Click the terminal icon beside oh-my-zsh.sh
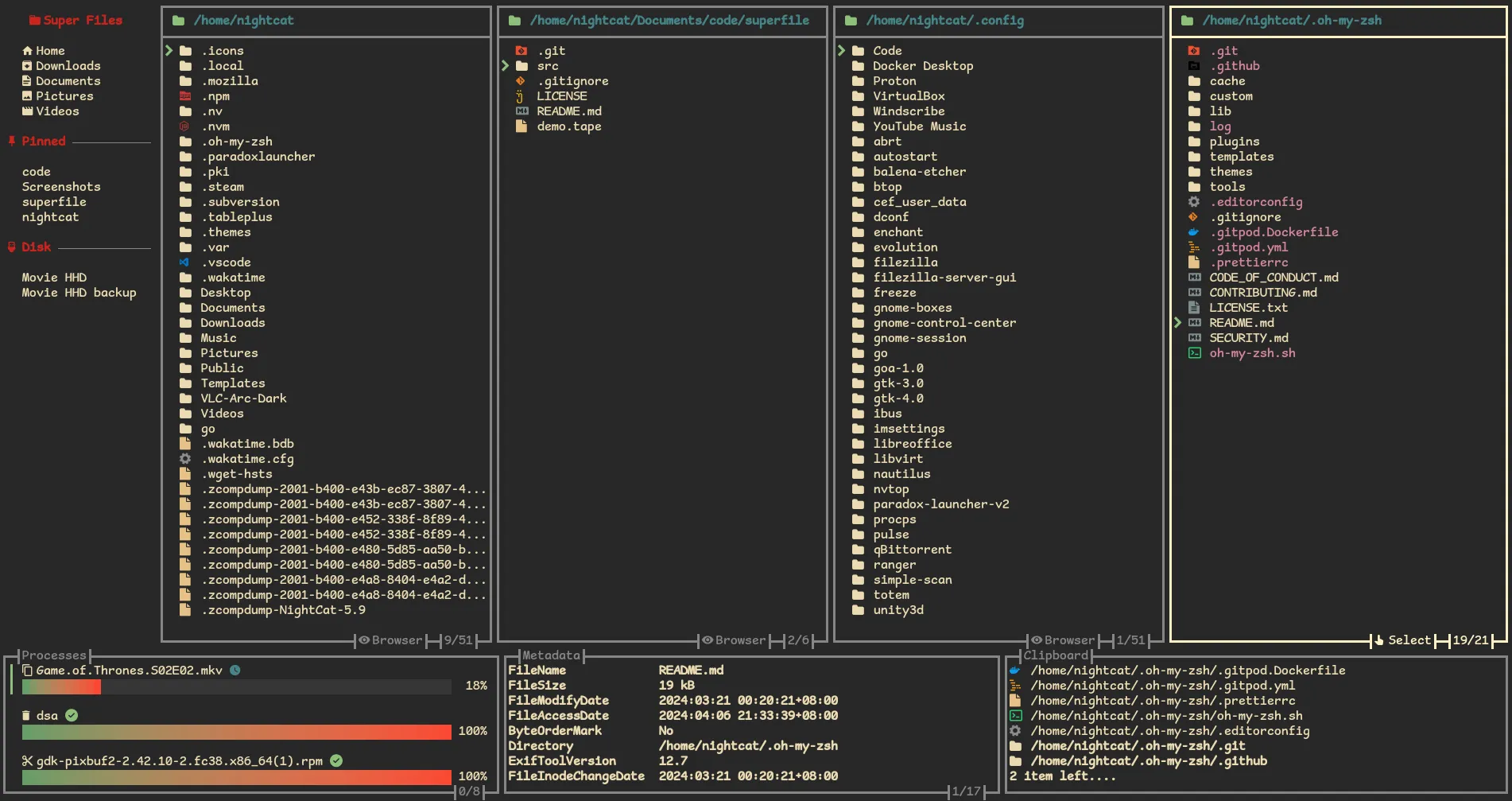 tap(1193, 353)
